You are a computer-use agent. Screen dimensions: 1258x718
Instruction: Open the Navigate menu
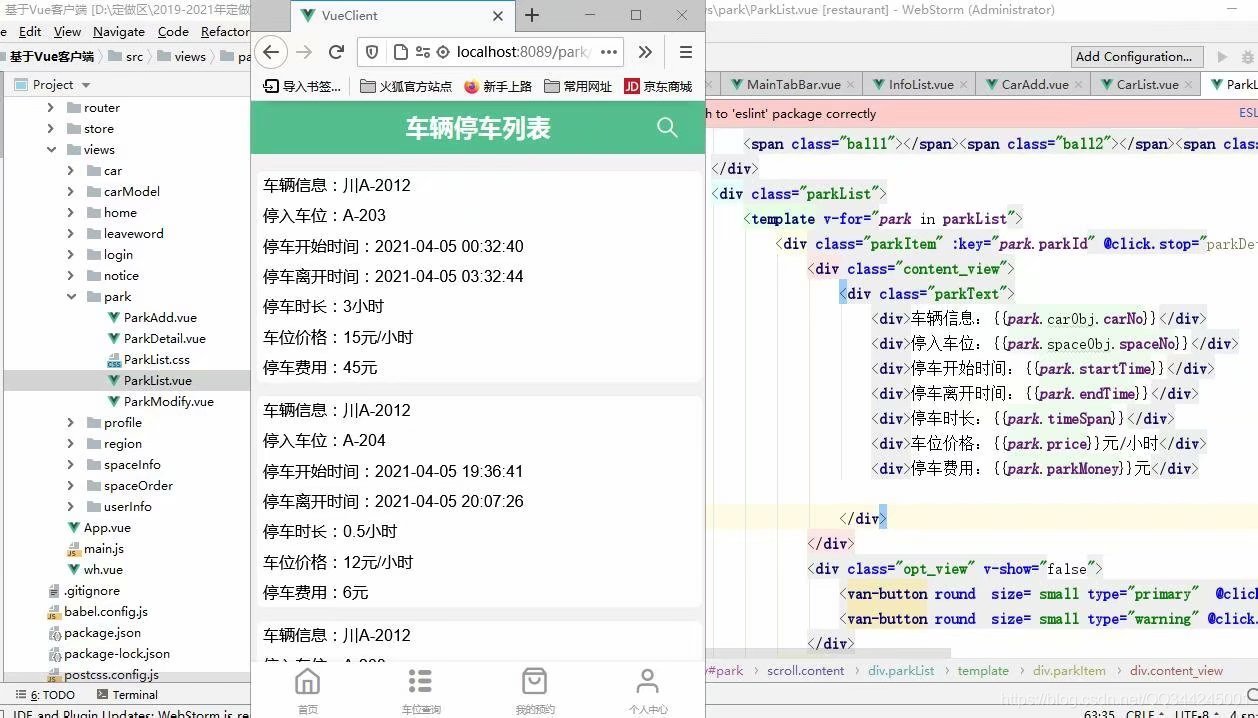point(119,31)
